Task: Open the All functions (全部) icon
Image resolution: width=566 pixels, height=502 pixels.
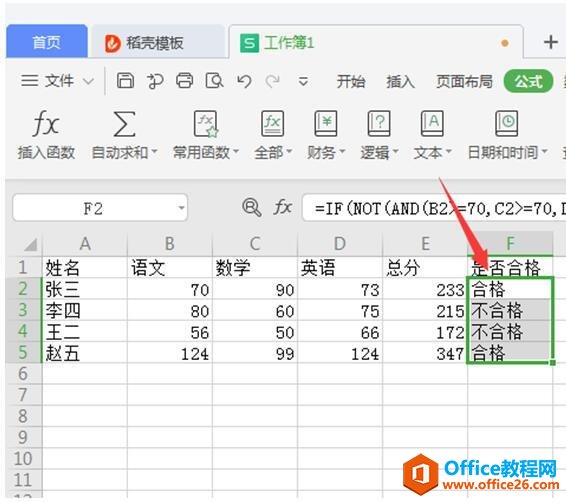Action: click(x=273, y=124)
